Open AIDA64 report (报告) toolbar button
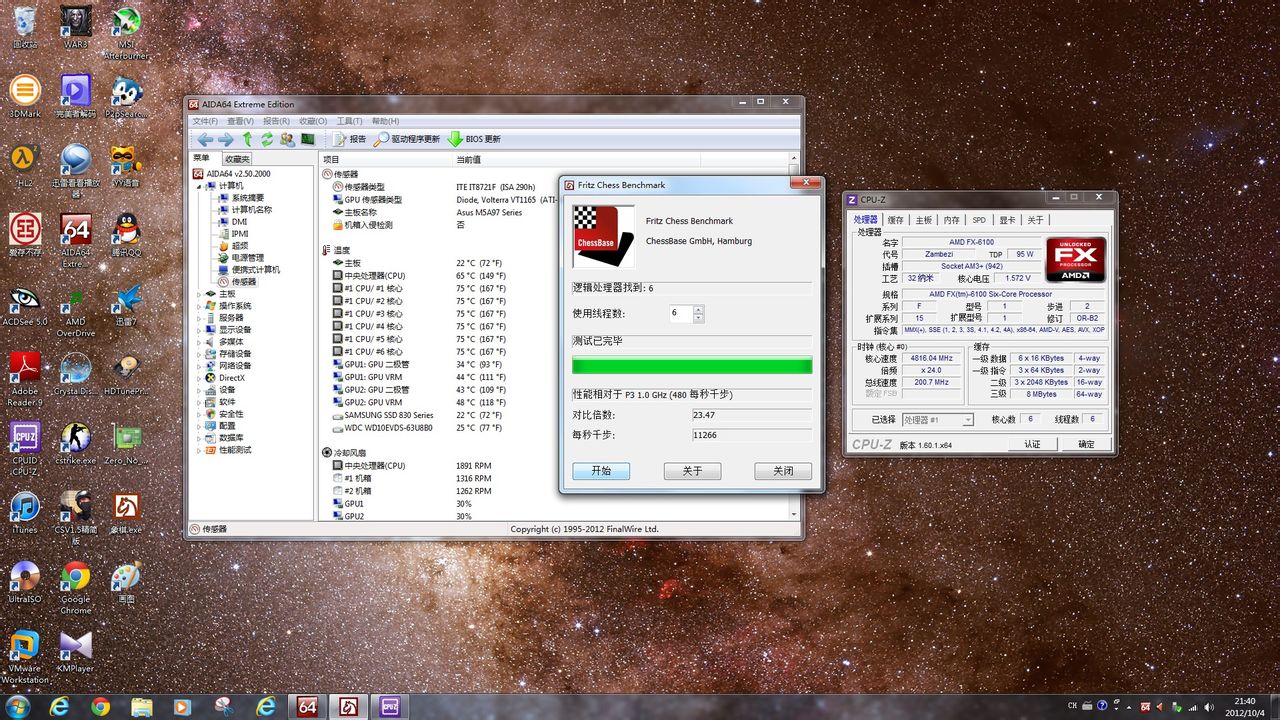Screen dimensions: 1280x720 pos(349,139)
